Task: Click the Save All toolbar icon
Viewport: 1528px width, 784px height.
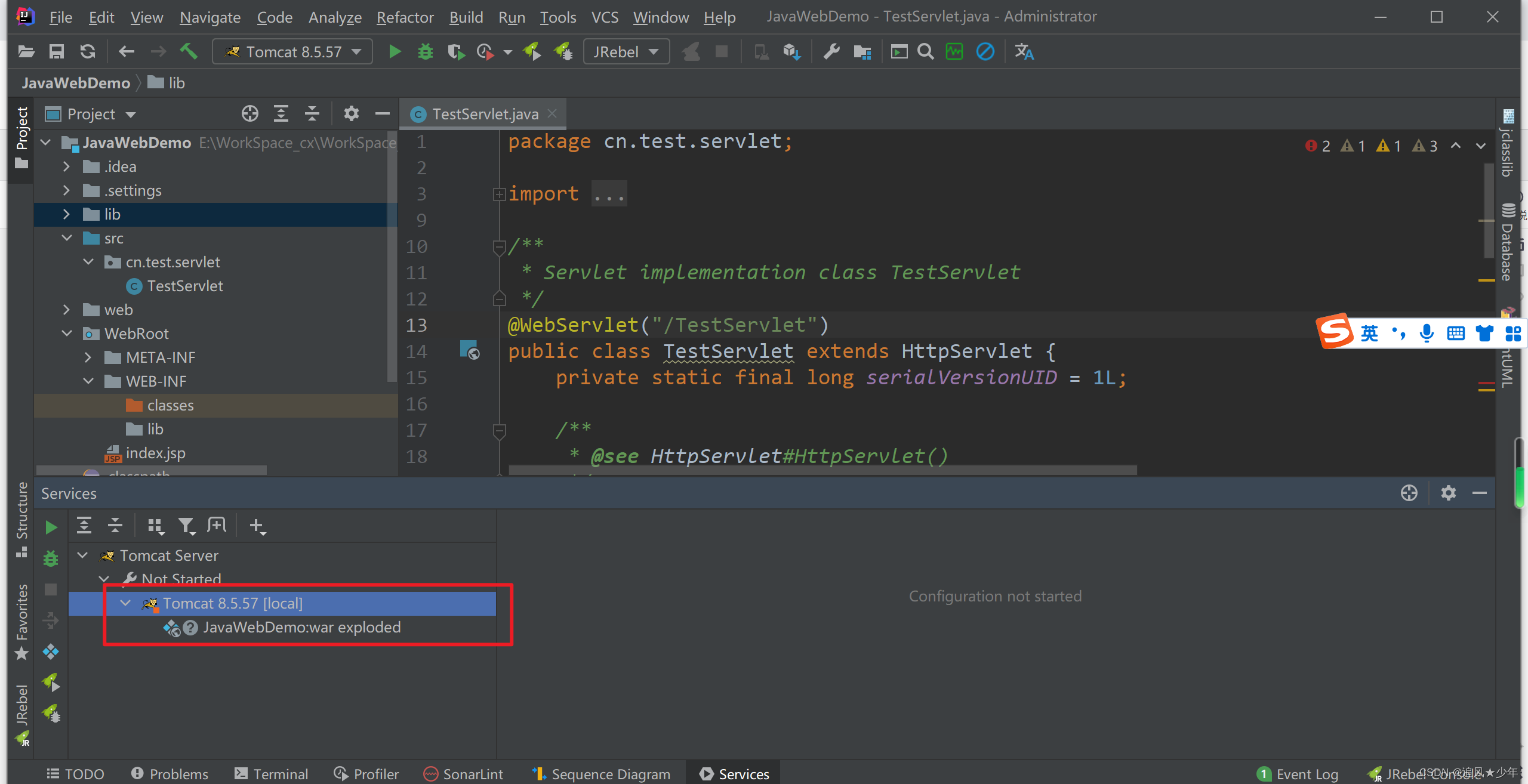Action: tap(57, 52)
